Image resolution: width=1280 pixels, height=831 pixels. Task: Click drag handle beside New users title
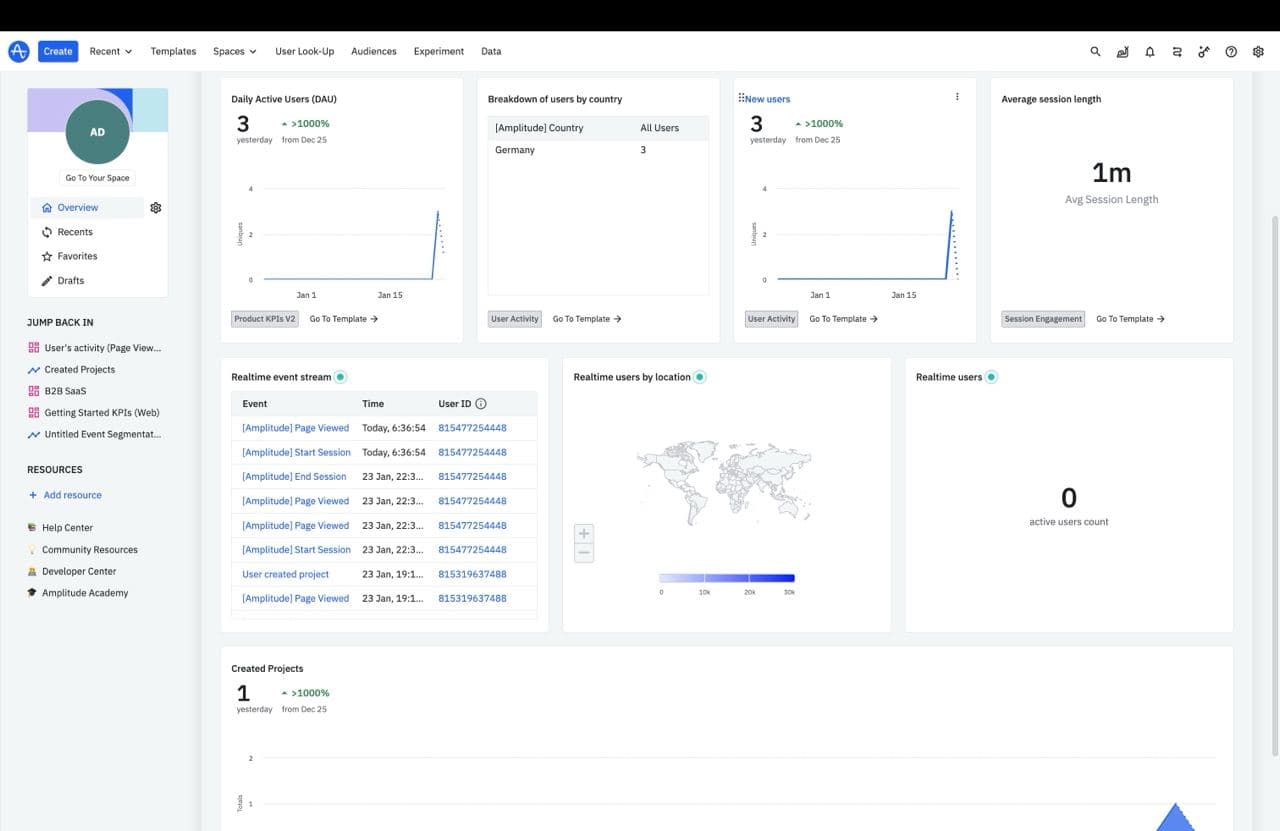click(x=741, y=98)
